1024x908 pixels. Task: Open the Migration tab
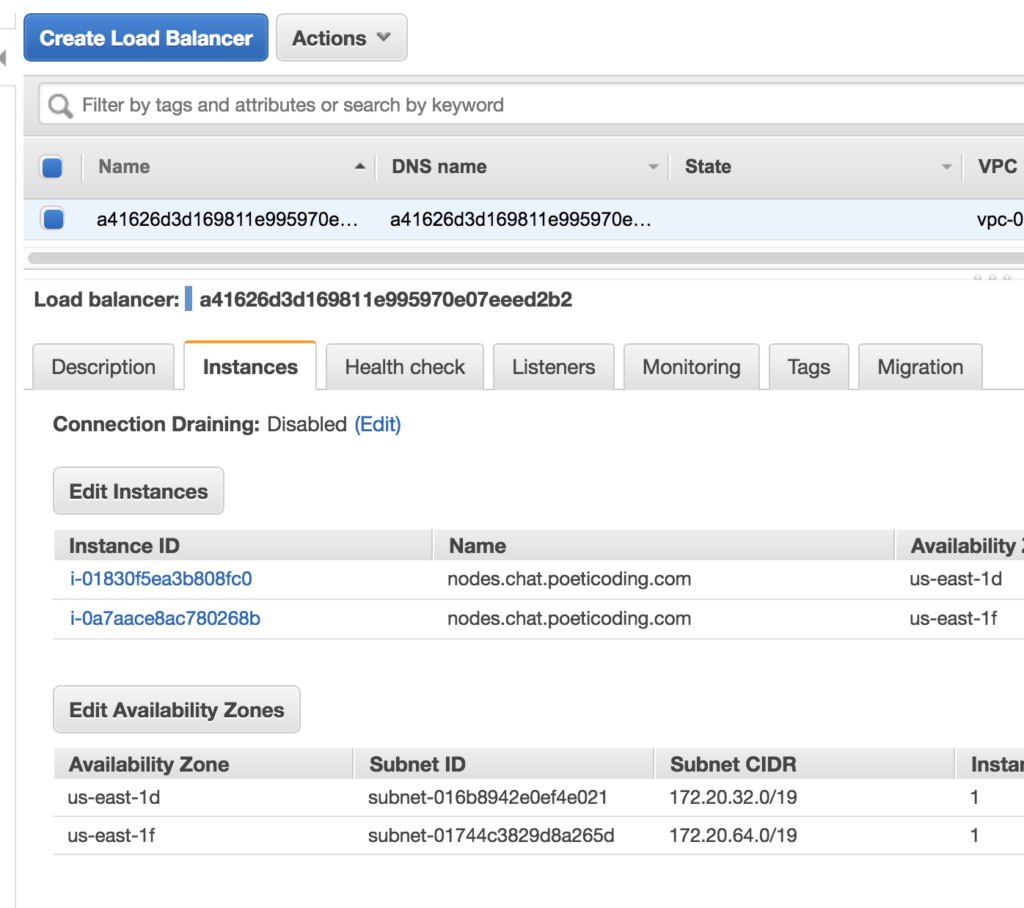pyautogui.click(x=920, y=367)
